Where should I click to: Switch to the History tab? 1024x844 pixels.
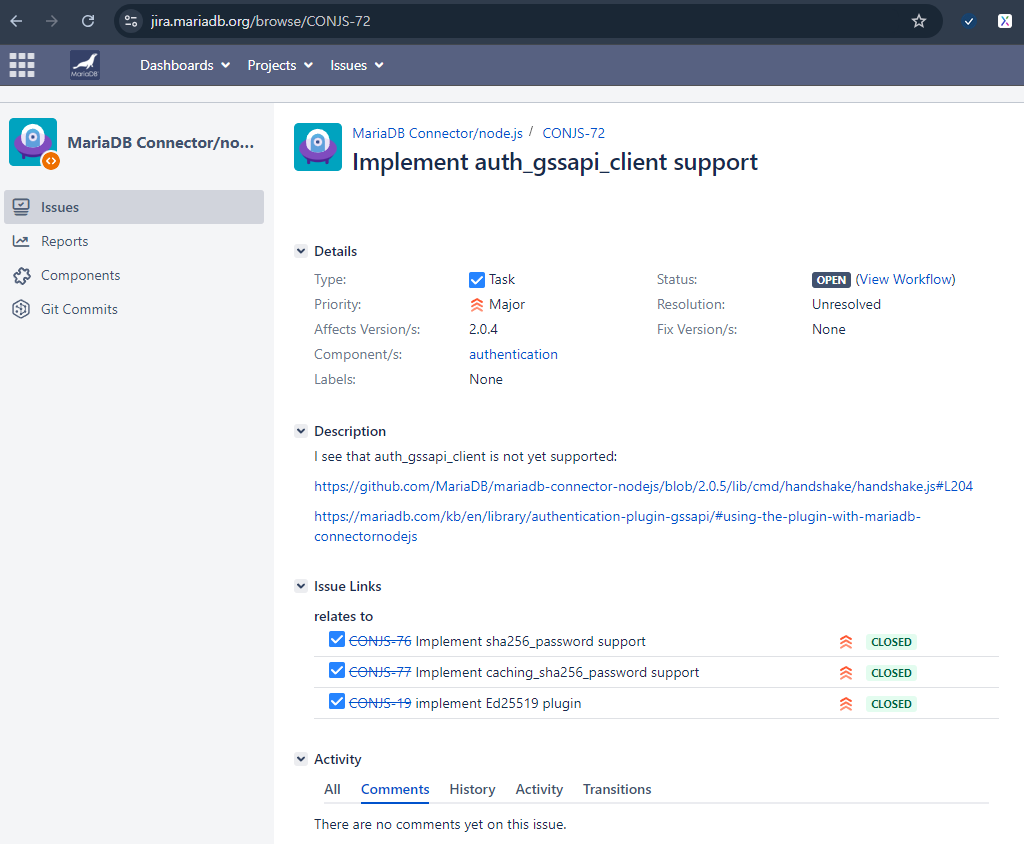tap(472, 789)
